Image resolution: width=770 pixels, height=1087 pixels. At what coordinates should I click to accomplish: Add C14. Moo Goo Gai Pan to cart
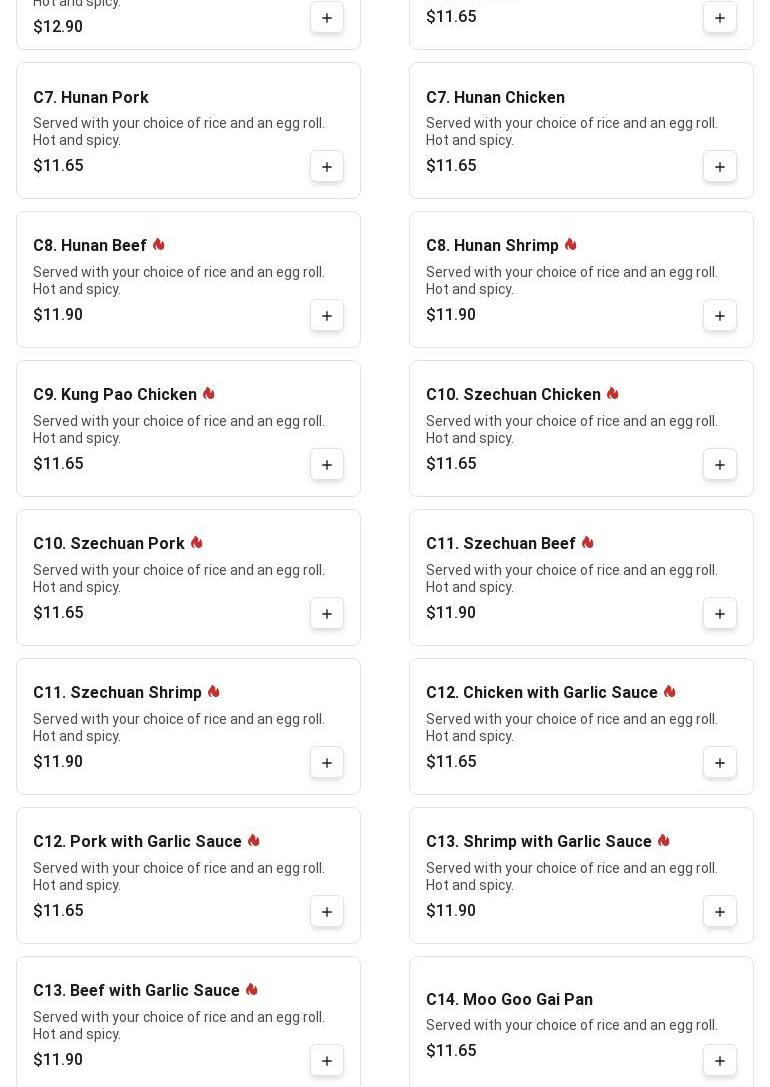pyautogui.click(x=720, y=1060)
